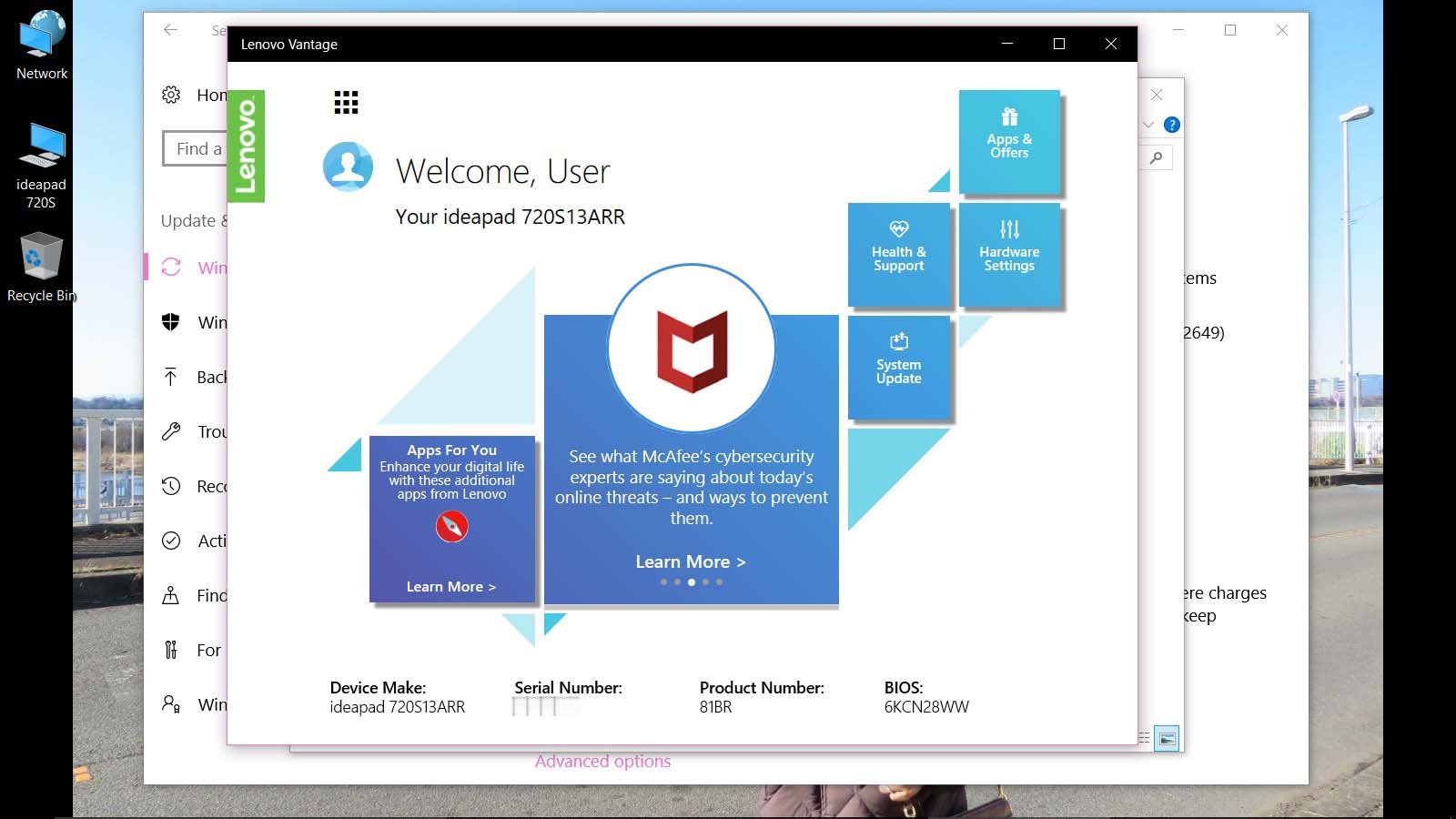1456x819 pixels.
Task: Open Recycle Bin on desktop
Action: click(41, 267)
